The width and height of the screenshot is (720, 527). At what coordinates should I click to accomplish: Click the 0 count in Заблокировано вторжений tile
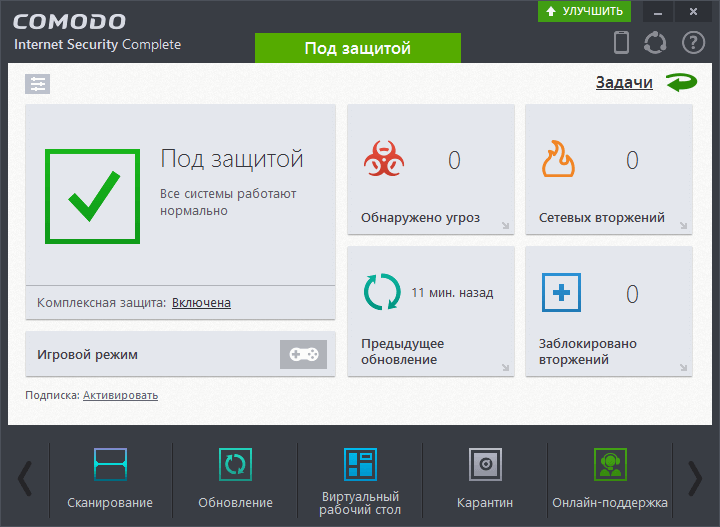(632, 294)
